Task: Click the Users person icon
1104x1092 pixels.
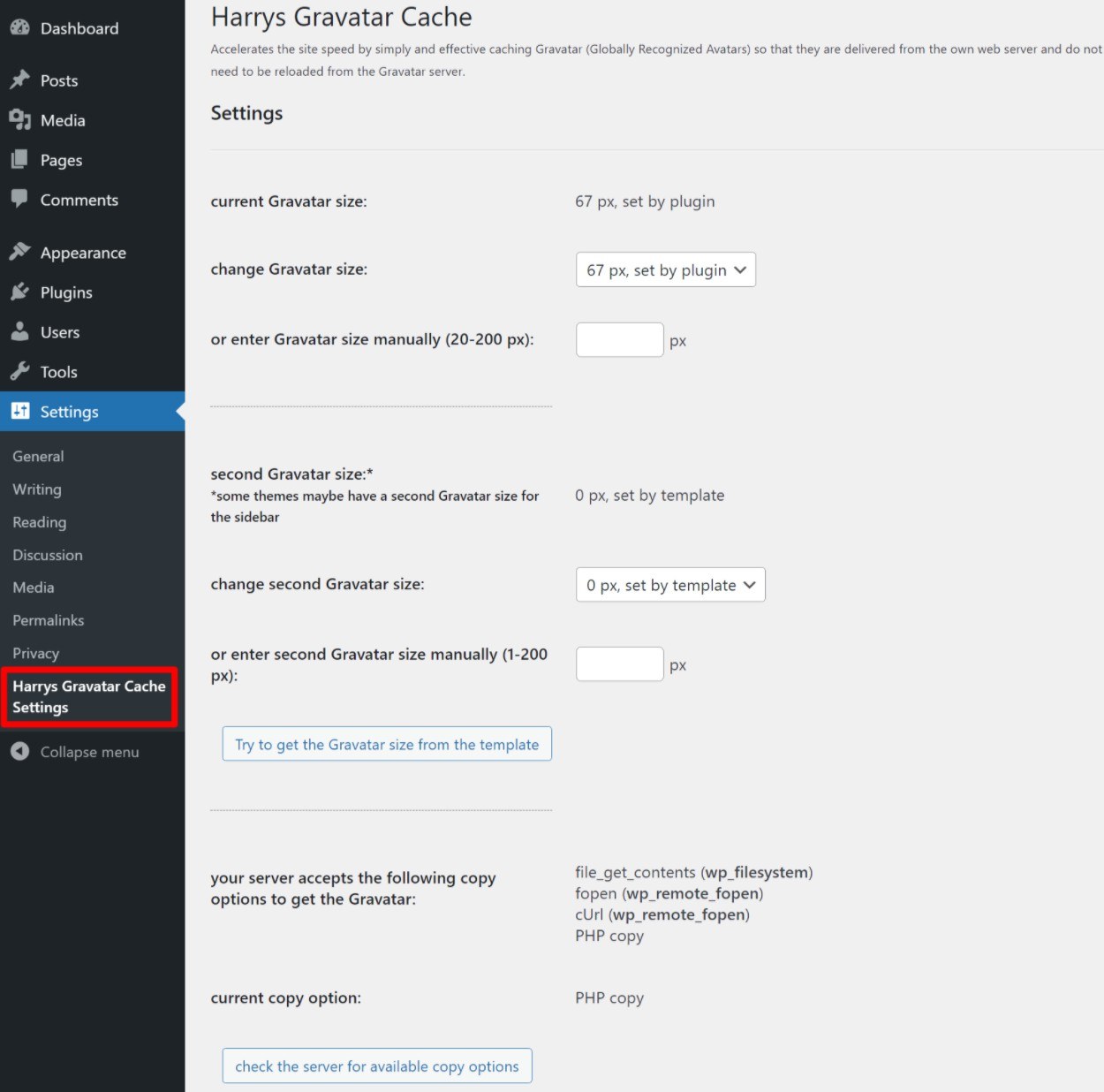Action: (20, 331)
